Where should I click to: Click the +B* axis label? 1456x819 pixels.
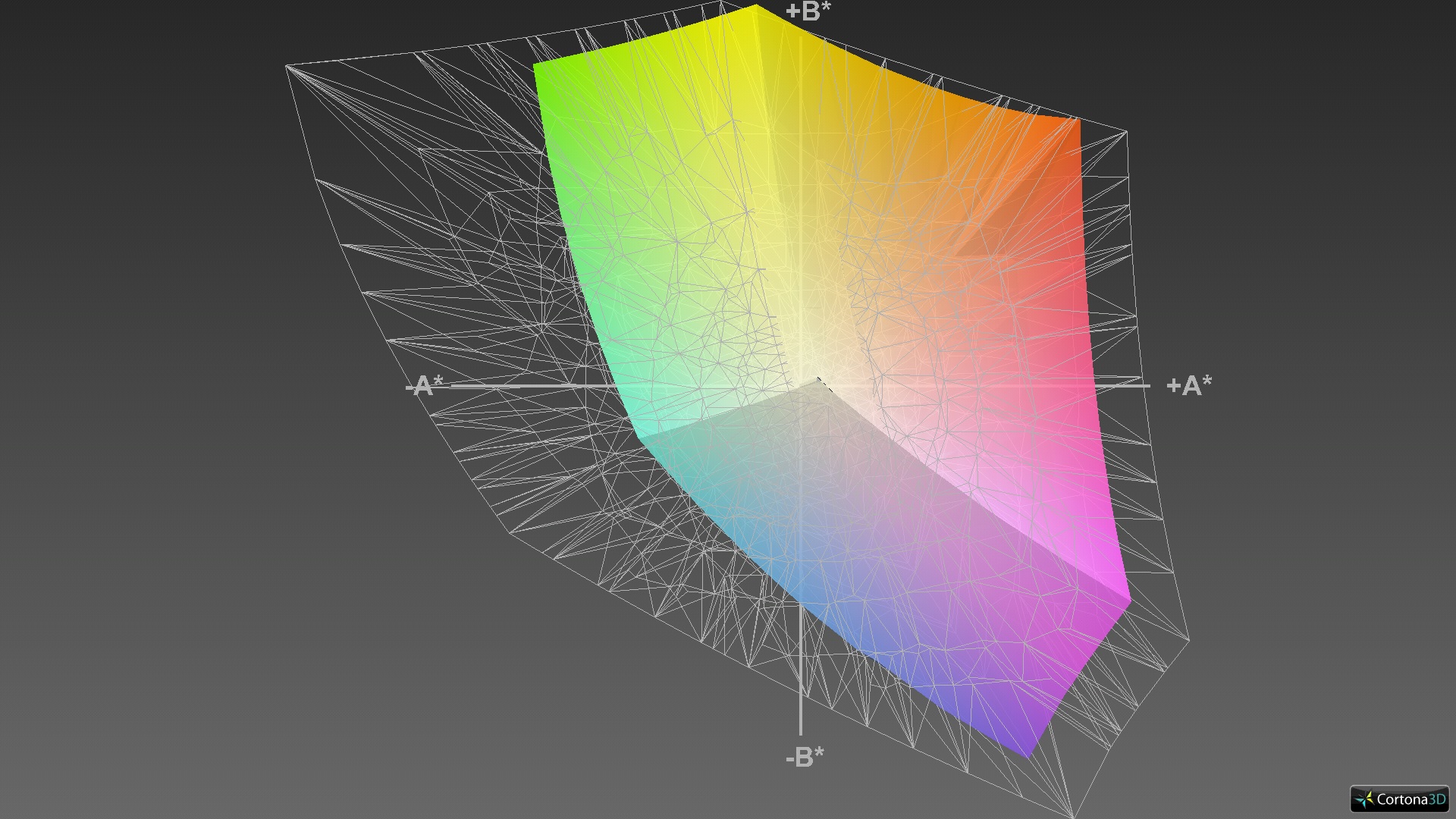[x=808, y=12]
